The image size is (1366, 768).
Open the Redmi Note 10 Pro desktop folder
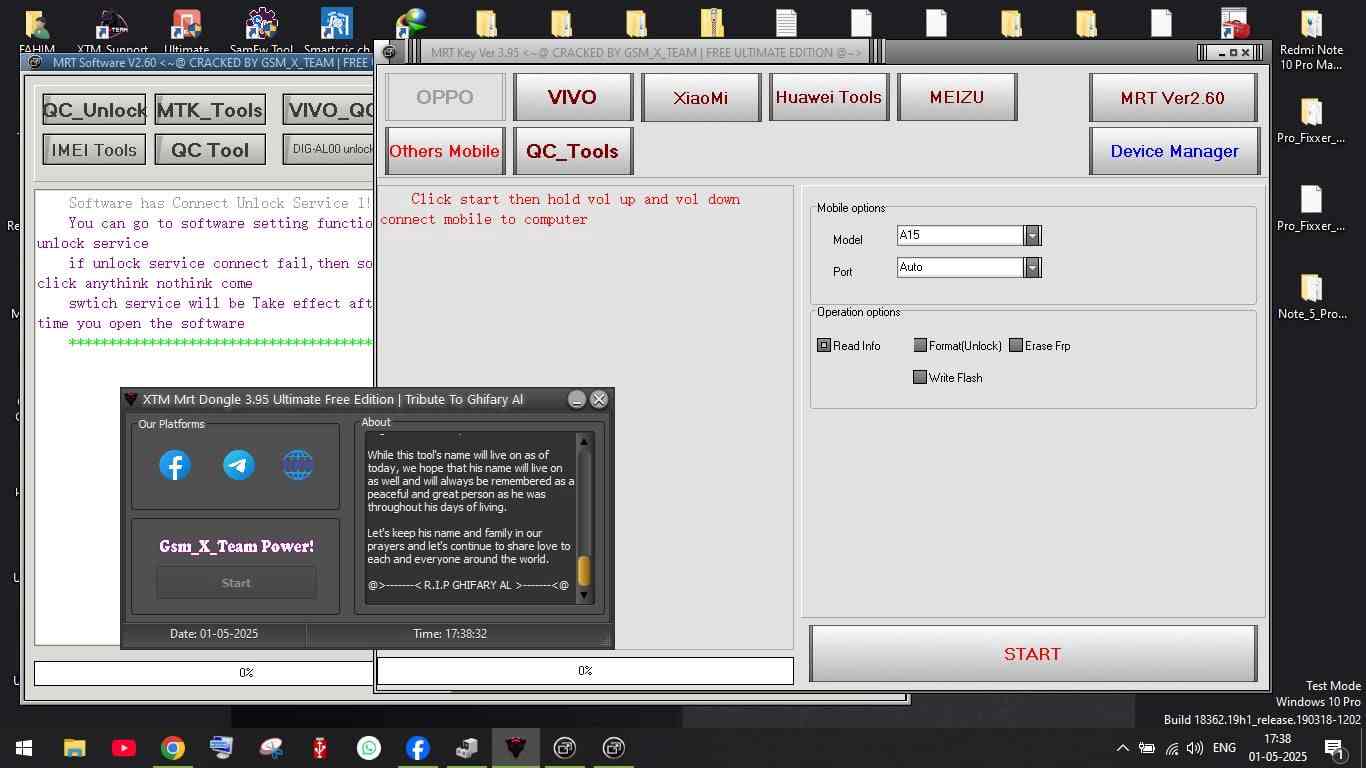[1311, 40]
